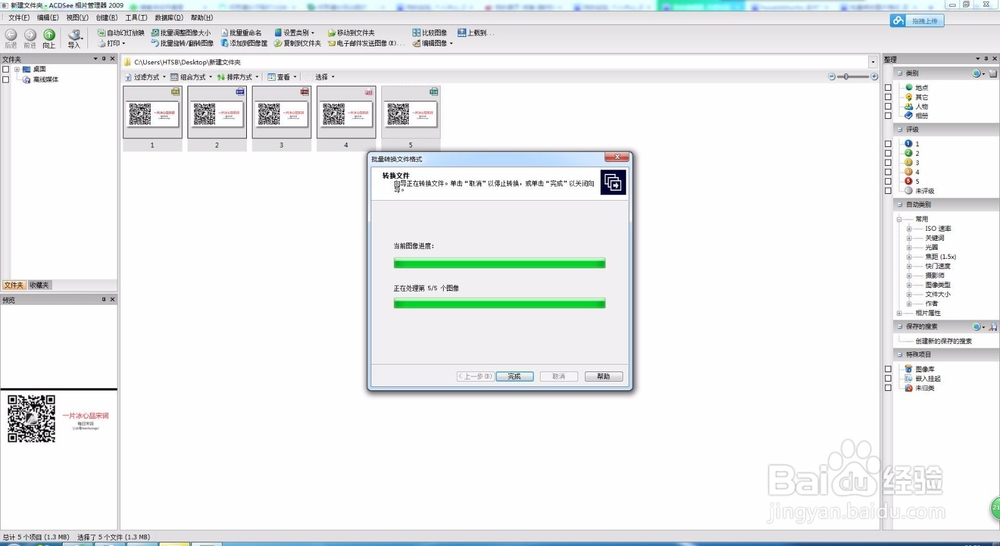Viewport: 1000px width, 546px height.
Task: Click the 离线媒体 folder tree icon
Action: pos(26,80)
